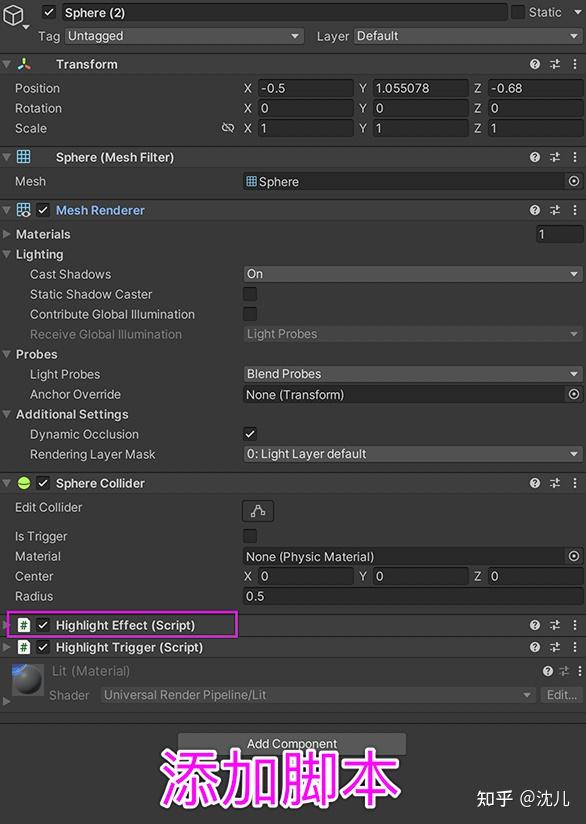Image resolution: width=586 pixels, height=824 pixels.
Task: Click the Mesh Renderer help icon
Action: point(534,210)
